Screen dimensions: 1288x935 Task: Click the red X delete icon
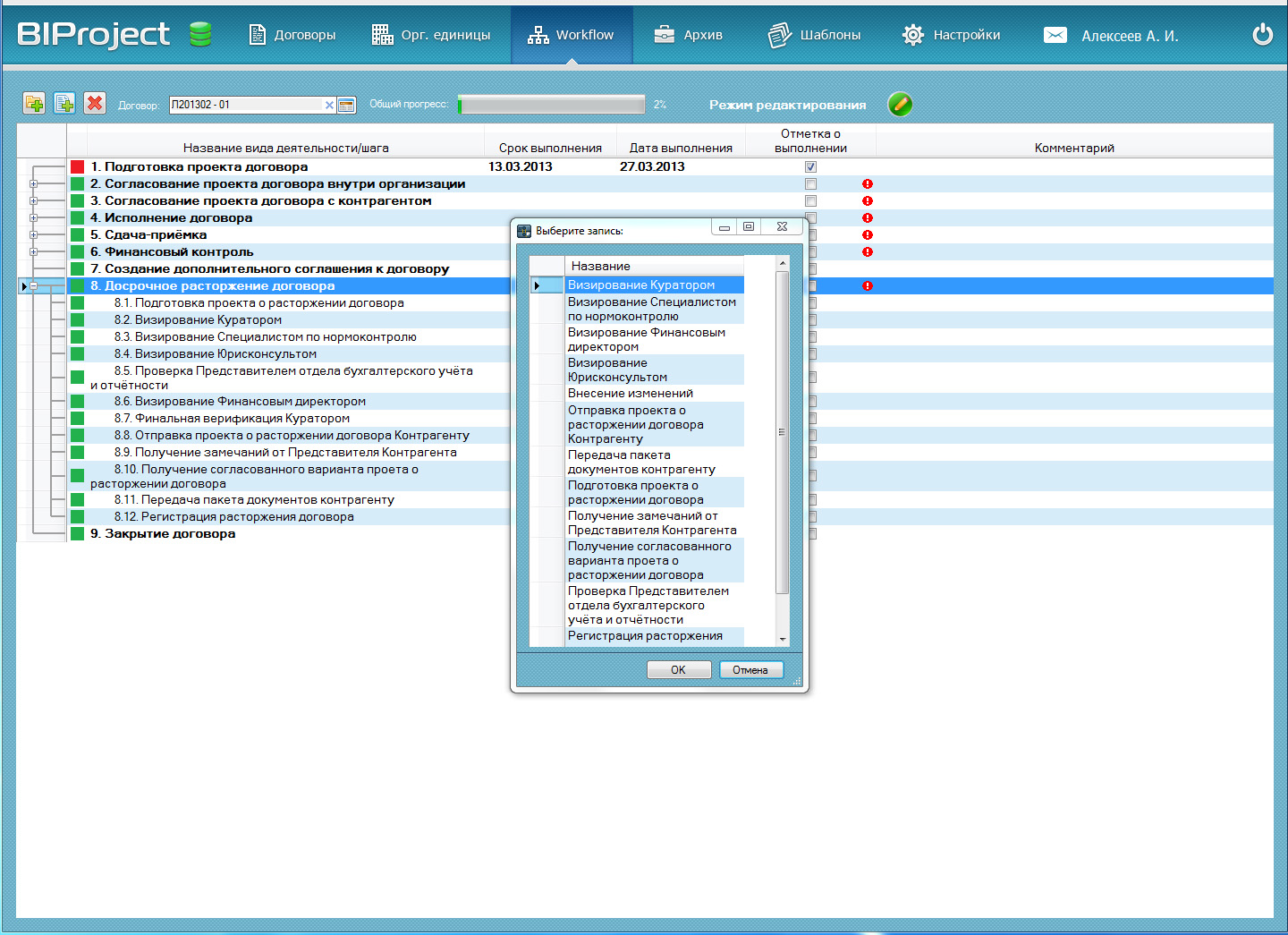coord(95,104)
